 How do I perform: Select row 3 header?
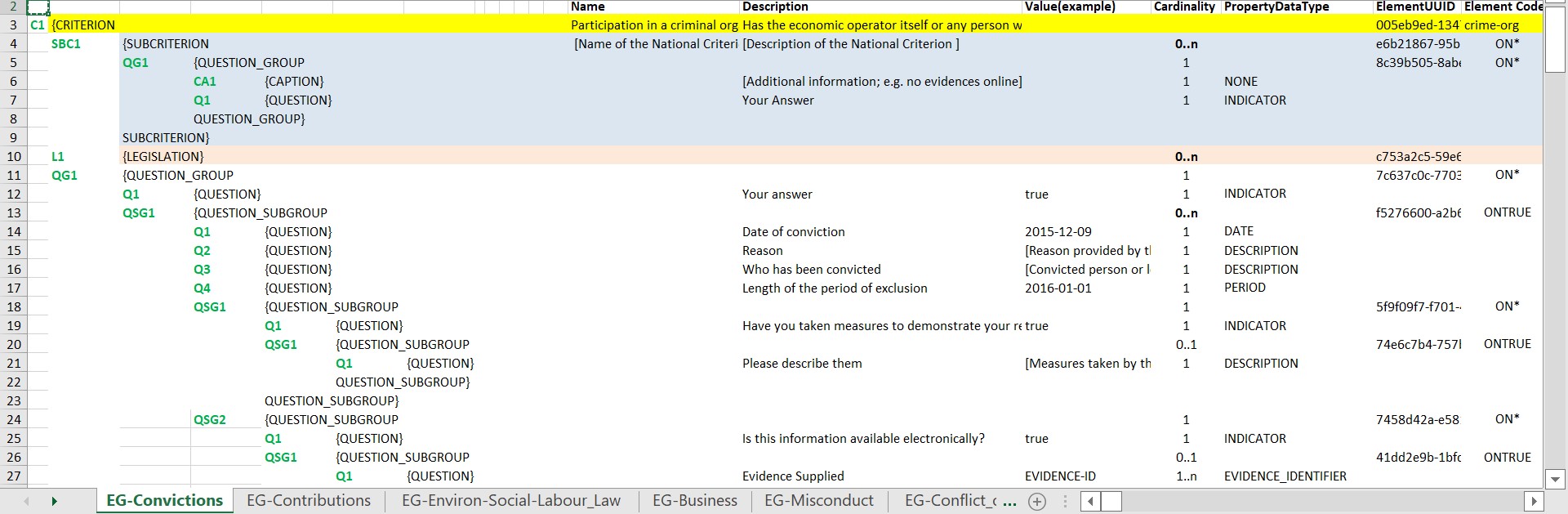(13, 25)
